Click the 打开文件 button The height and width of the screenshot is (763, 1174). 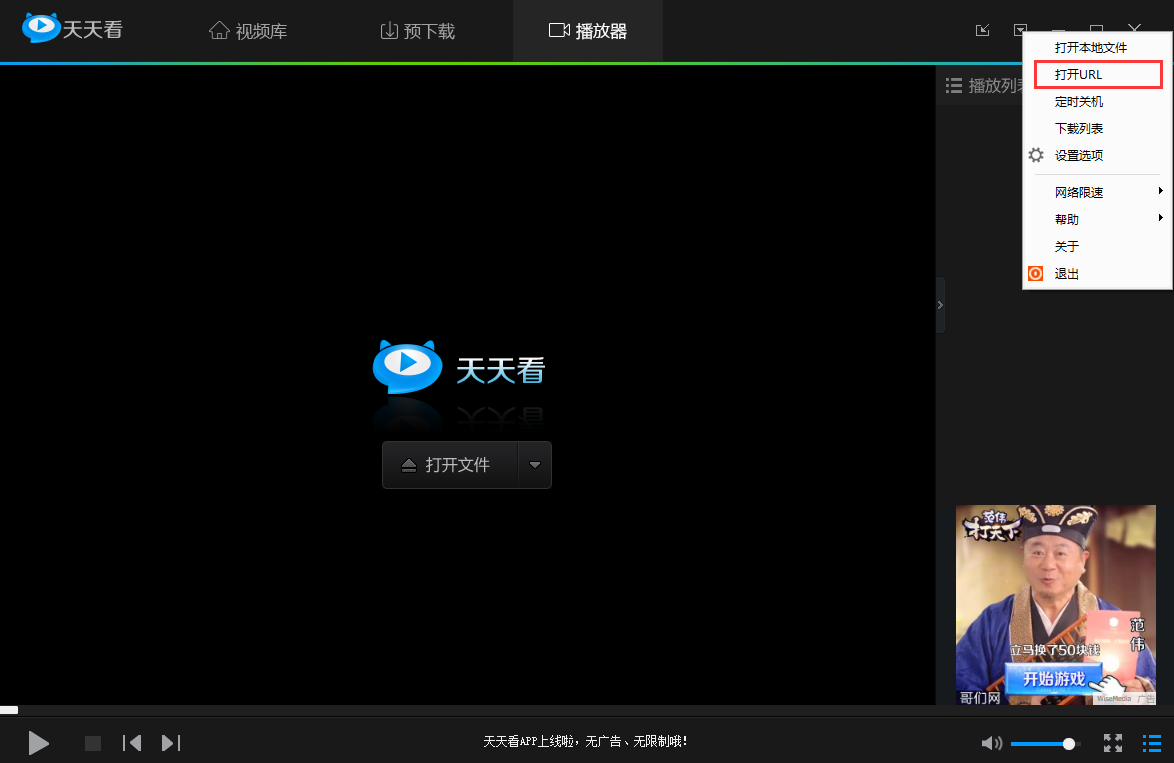(450, 465)
